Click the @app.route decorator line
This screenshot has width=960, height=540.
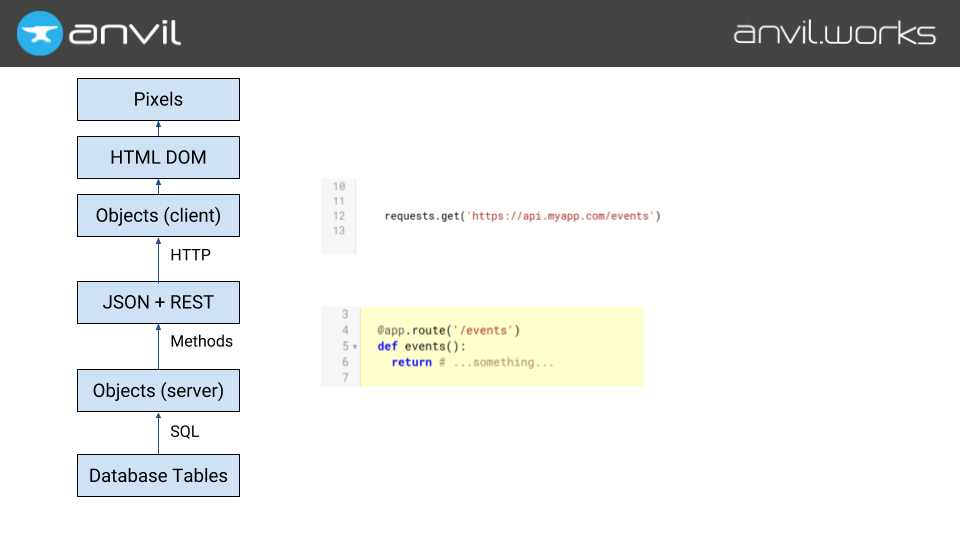tap(448, 330)
